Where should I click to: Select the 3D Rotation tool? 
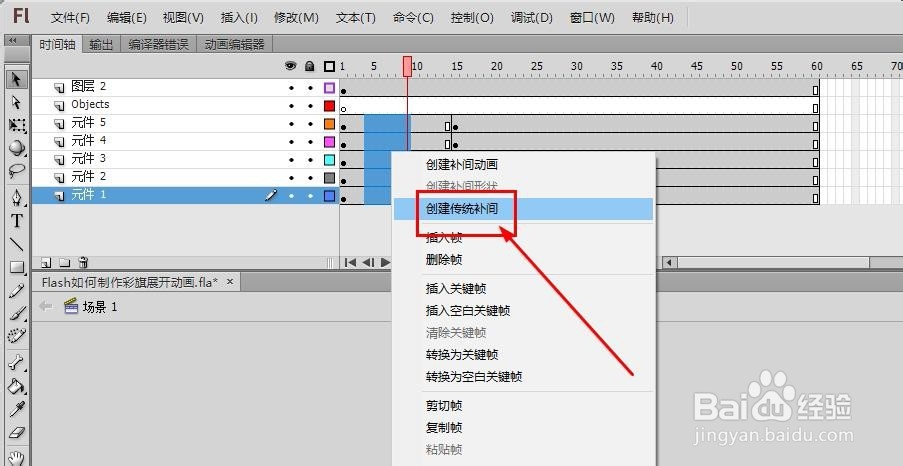point(17,148)
